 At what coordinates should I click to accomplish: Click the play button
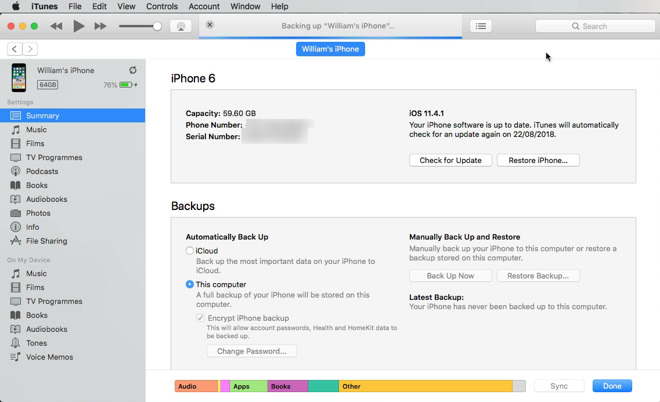point(78,26)
